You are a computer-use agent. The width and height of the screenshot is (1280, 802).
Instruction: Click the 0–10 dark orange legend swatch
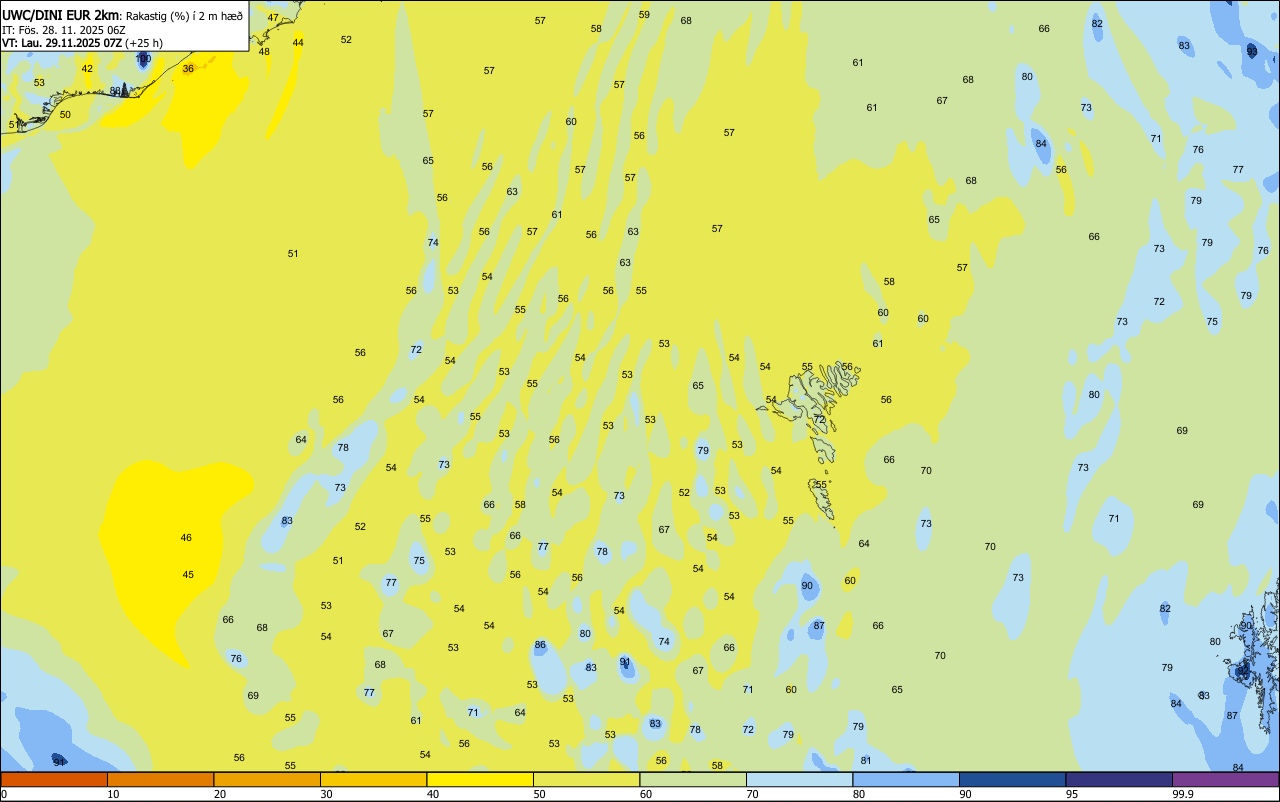pyautogui.click(x=54, y=779)
